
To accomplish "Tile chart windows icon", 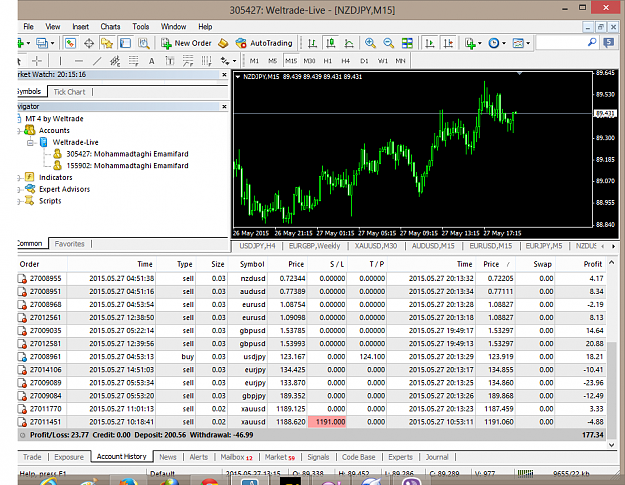I will click(407, 43).
